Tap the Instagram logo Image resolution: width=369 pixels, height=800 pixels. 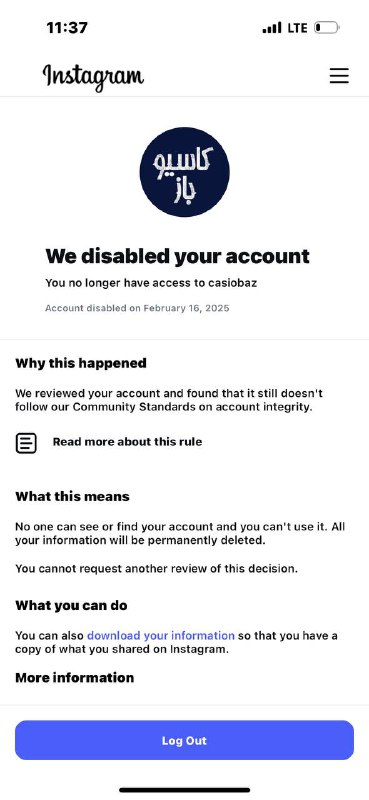coord(93,78)
